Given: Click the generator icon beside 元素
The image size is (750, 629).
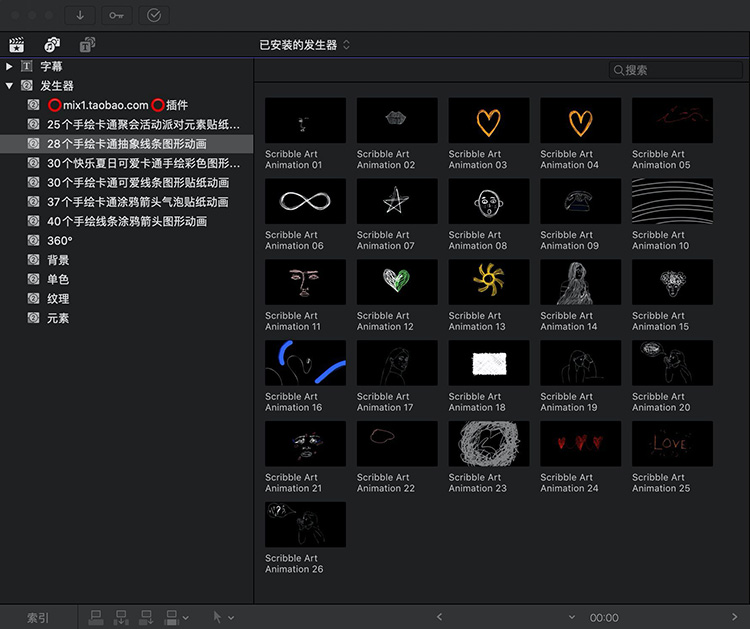Looking at the screenshot, I should (33, 318).
